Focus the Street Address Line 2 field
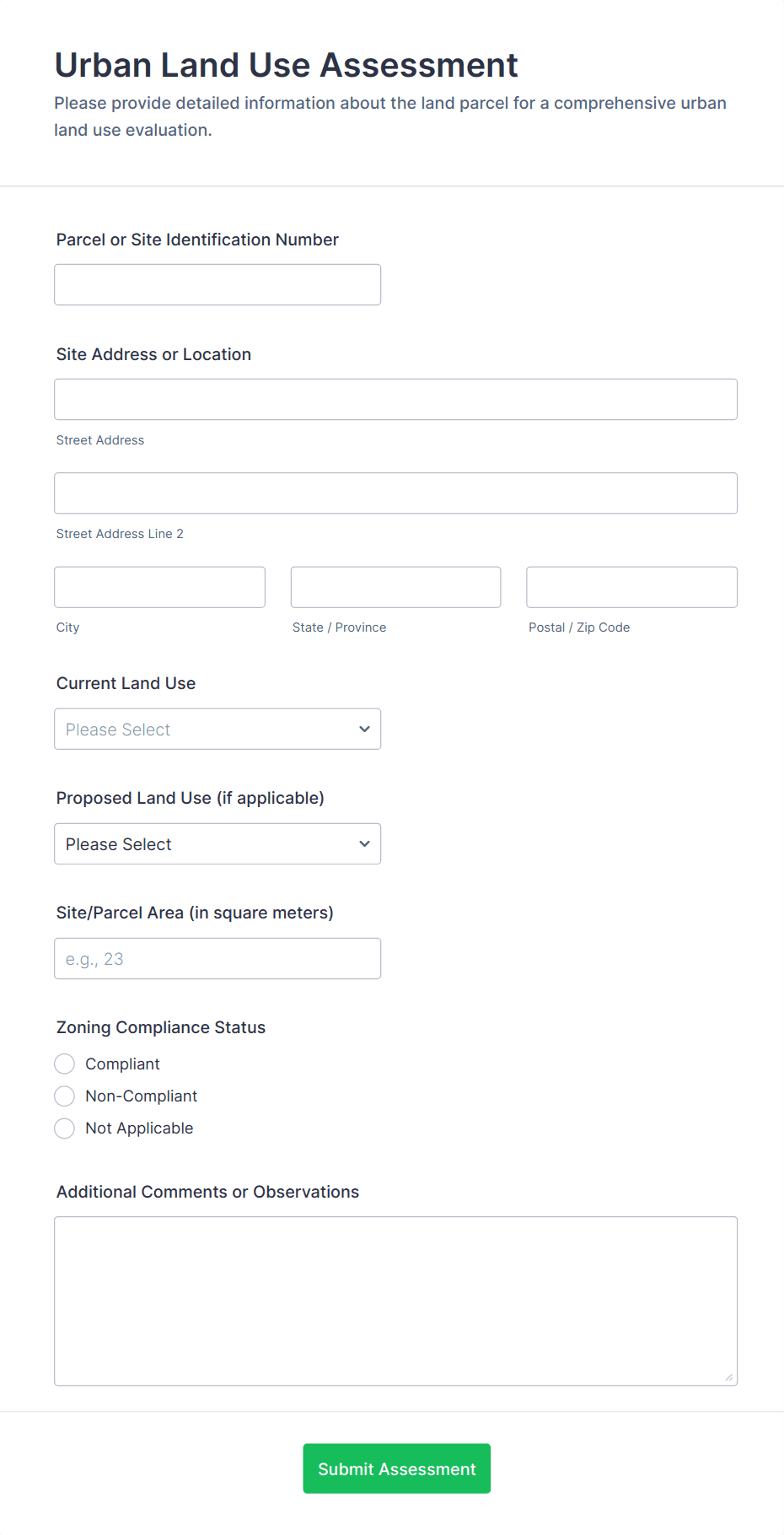 click(395, 493)
